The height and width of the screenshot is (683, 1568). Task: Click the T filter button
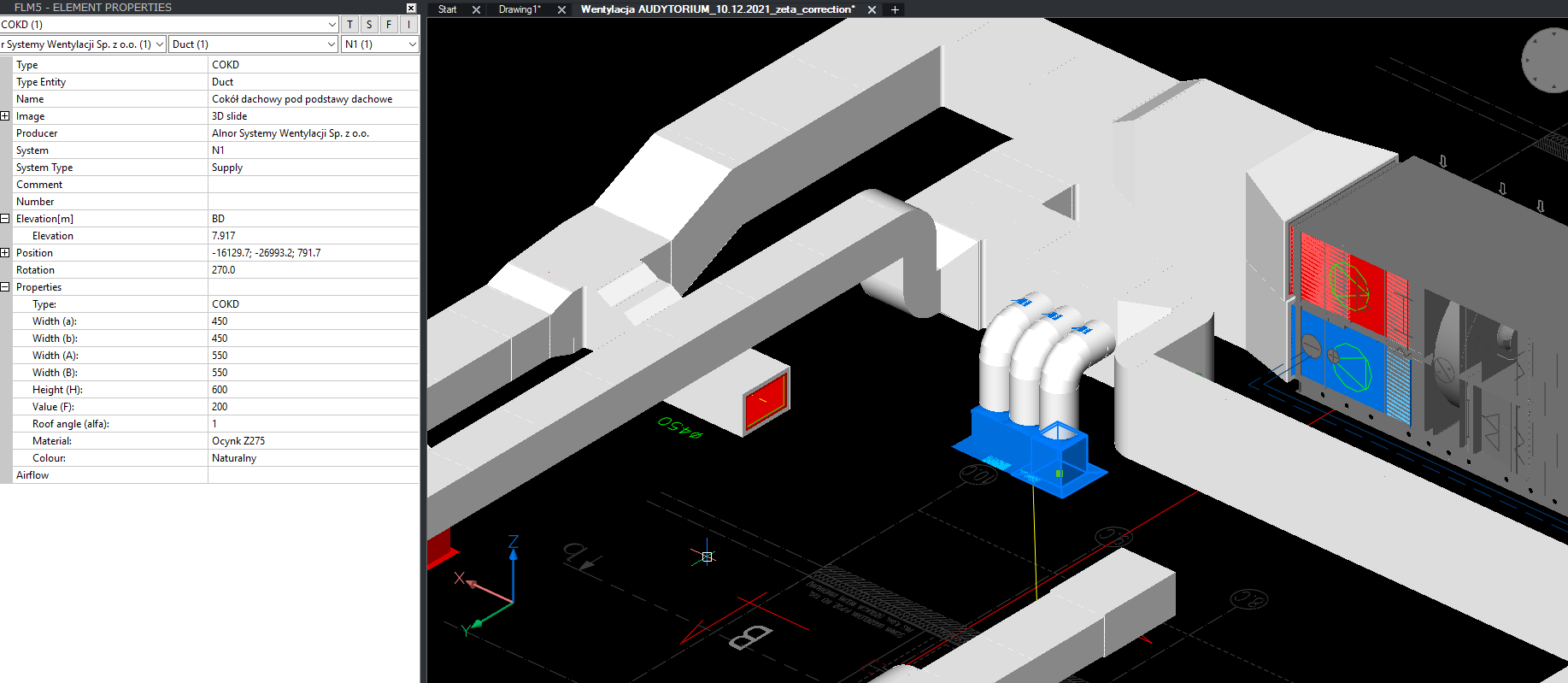349,25
